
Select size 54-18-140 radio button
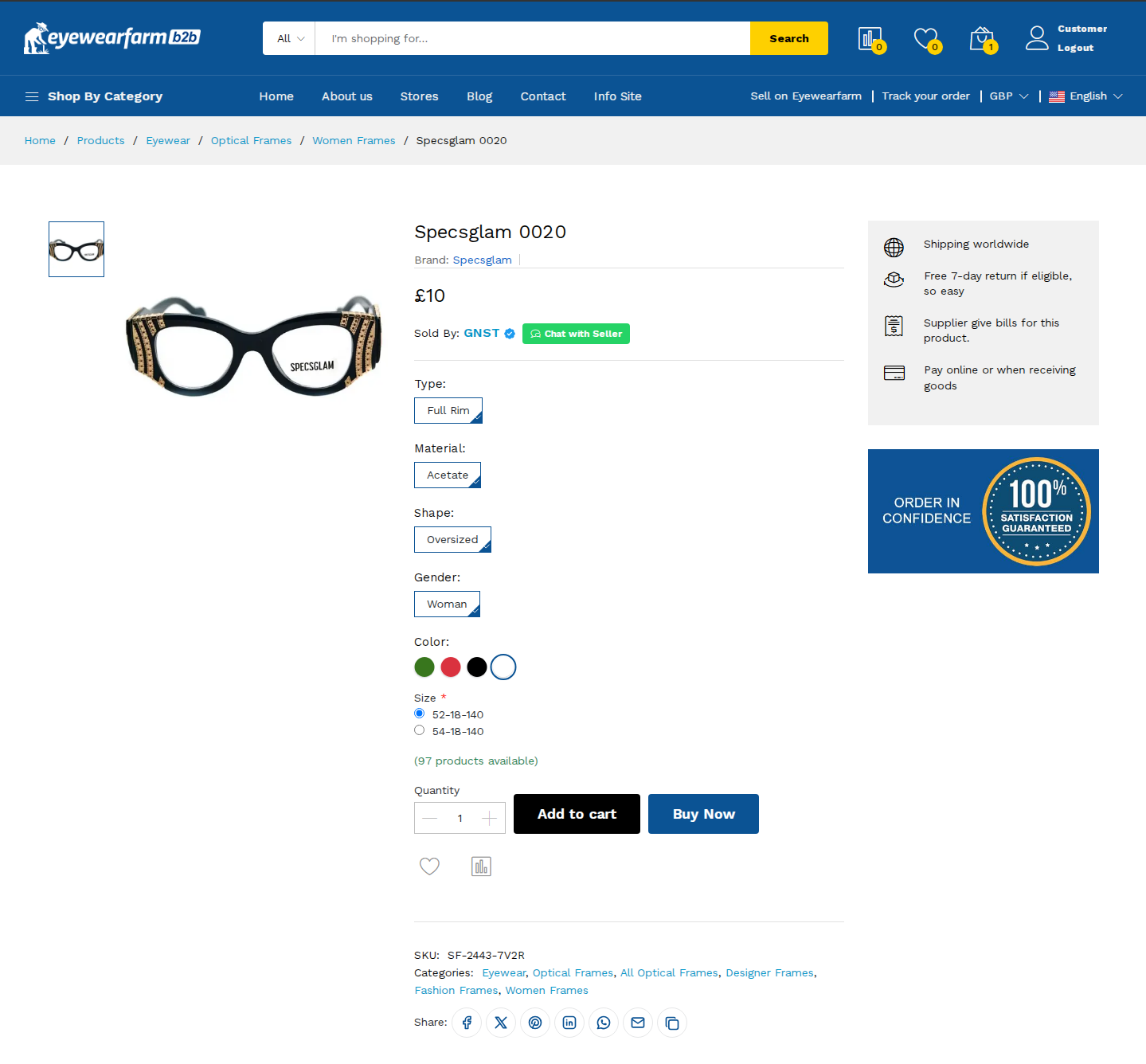[419, 730]
